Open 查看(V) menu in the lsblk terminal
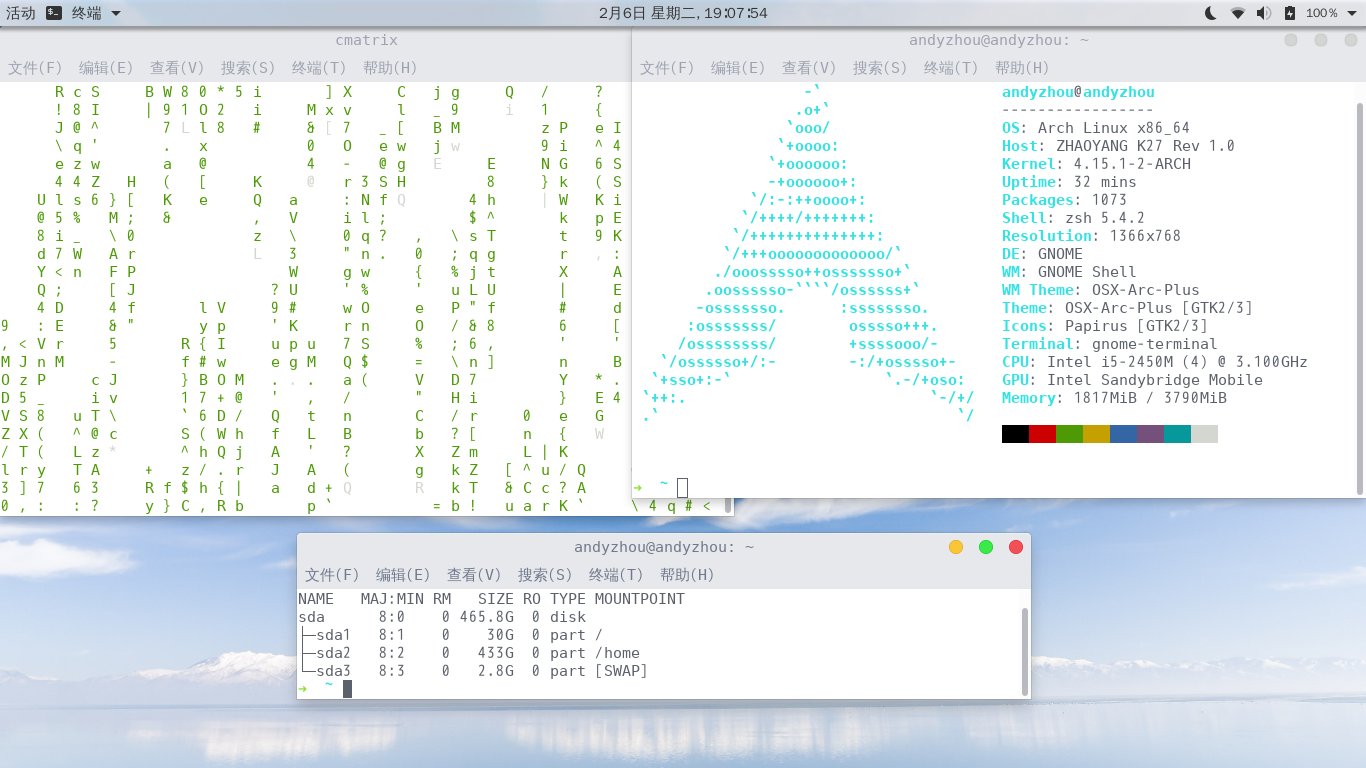Screen dimensions: 1366x768 (x=473, y=575)
